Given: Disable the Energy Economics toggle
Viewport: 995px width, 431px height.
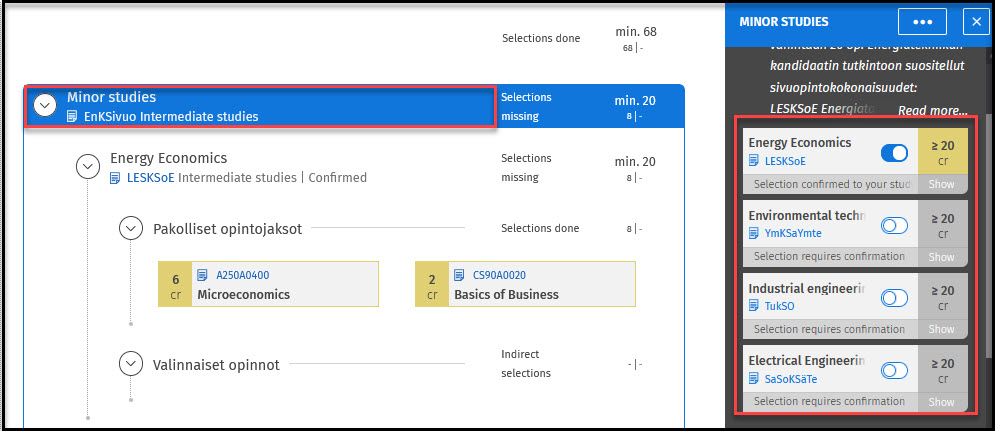Looking at the screenshot, I should [894, 153].
